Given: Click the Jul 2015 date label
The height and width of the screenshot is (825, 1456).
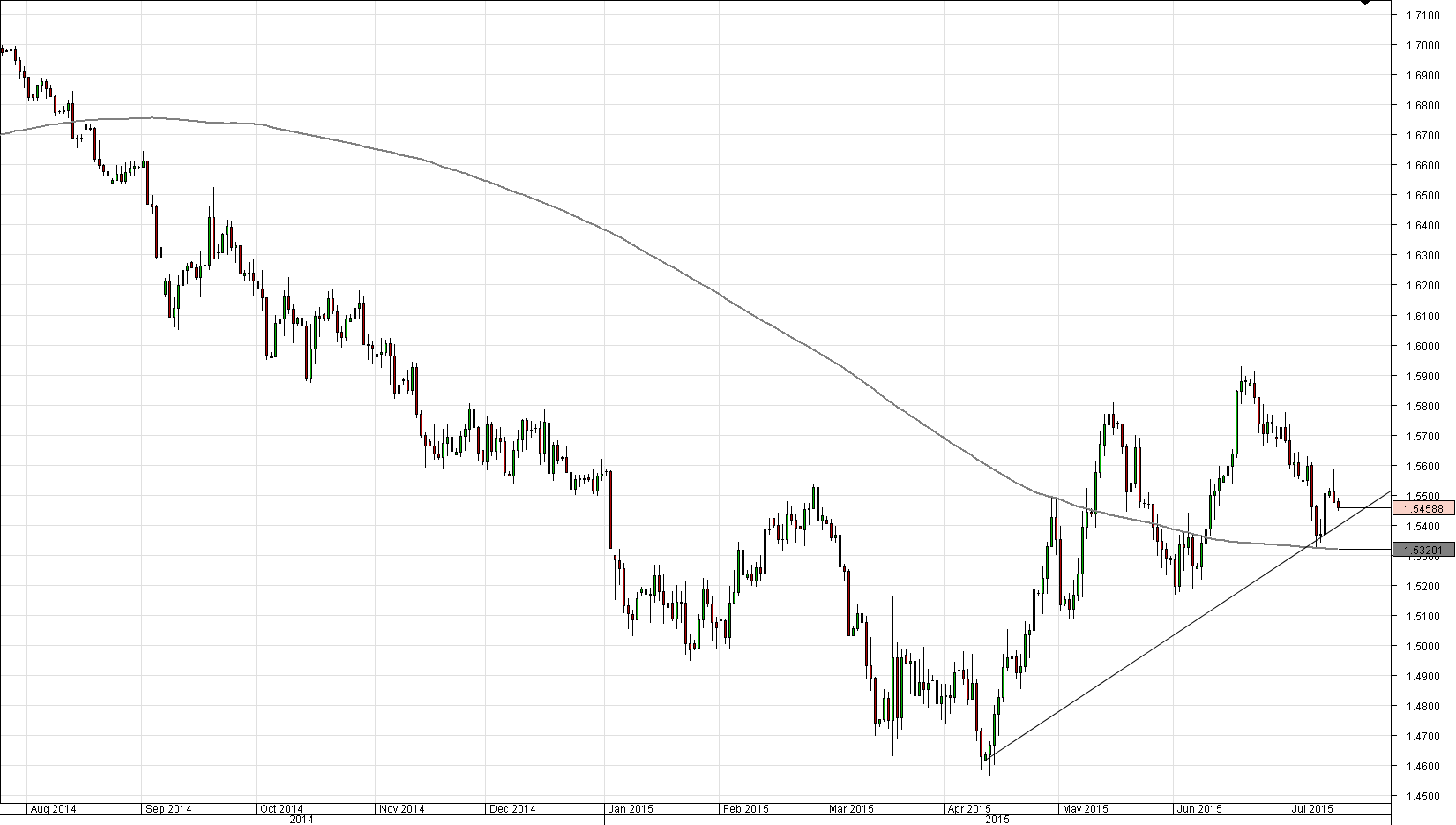Looking at the screenshot, I should (1312, 808).
